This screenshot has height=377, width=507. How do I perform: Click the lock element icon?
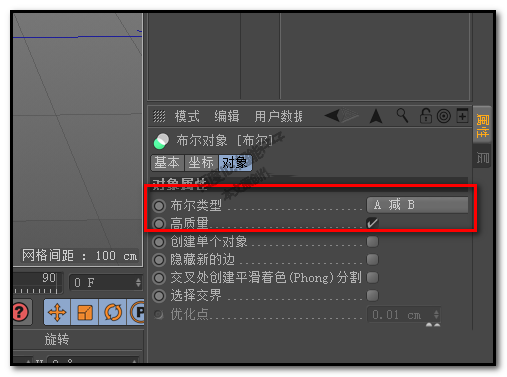426,116
